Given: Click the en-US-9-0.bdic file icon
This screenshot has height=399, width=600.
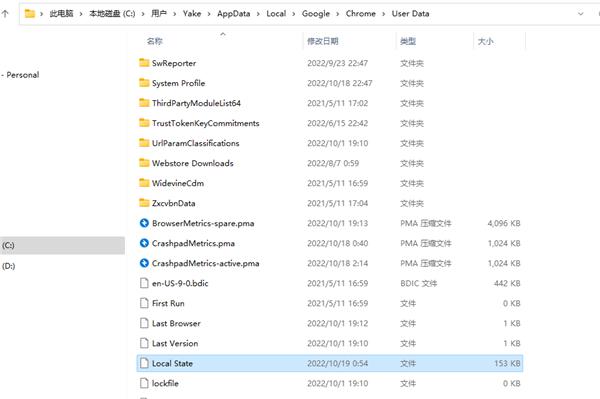Looking at the screenshot, I should [x=144, y=283].
